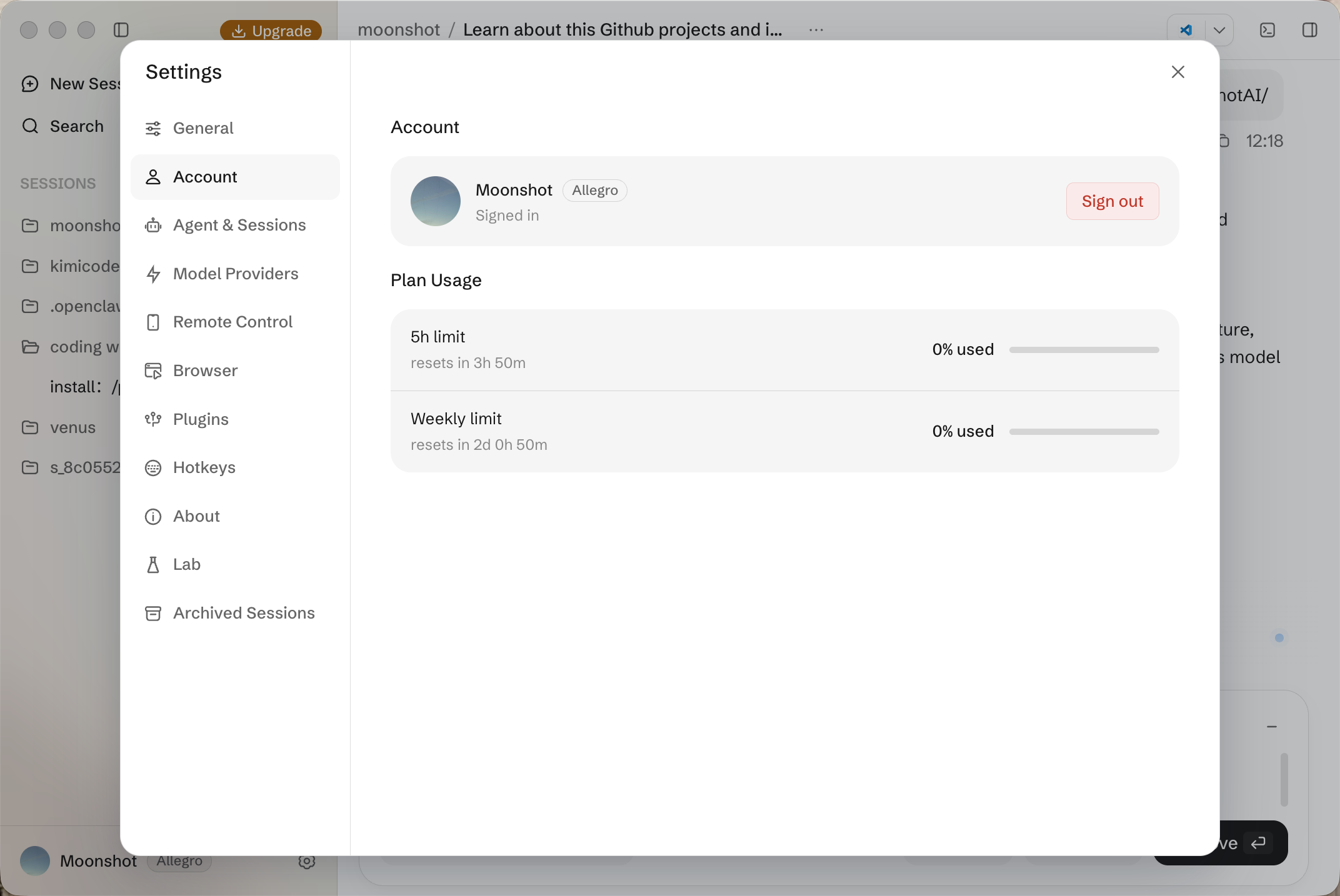This screenshot has width=1340, height=896.
Task: Open the three-dots session menu
Action: click(x=816, y=30)
